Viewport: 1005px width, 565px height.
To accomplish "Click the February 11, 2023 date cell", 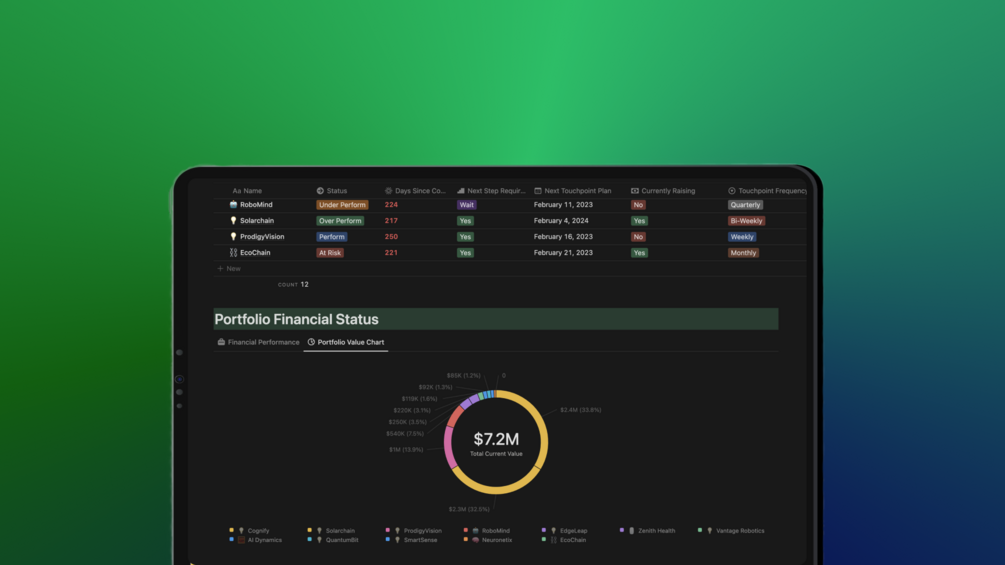I will (x=563, y=204).
